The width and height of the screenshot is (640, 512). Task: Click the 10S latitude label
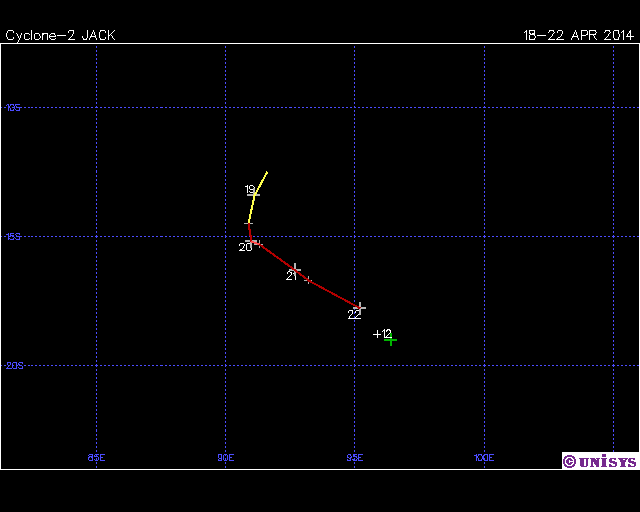pyautogui.click(x=14, y=107)
